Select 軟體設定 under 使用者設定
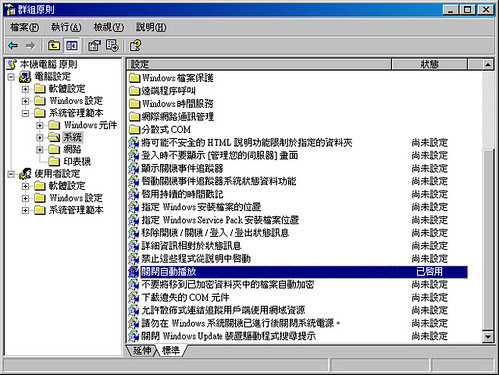The width and height of the screenshot is (499, 375). [67, 186]
